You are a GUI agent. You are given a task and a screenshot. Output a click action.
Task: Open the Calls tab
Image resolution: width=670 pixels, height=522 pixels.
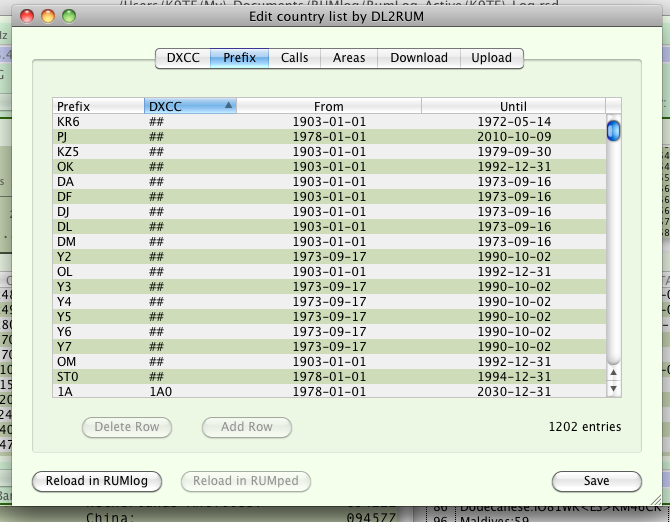point(294,58)
